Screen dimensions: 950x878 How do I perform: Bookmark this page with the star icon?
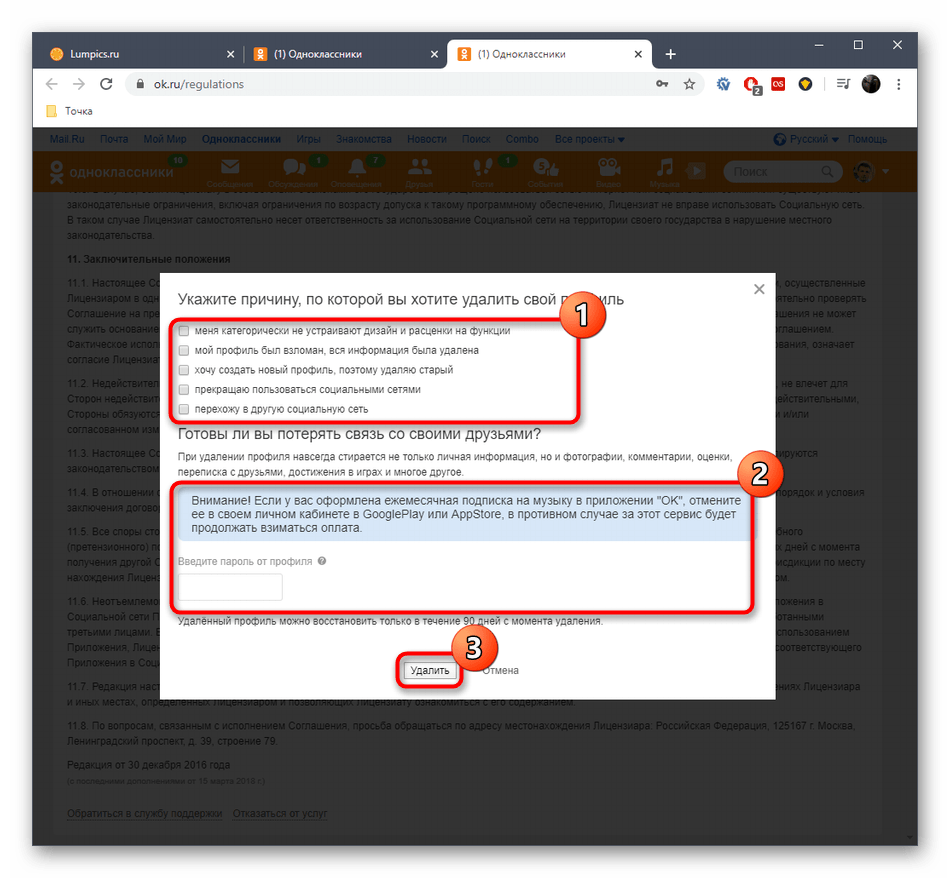(x=689, y=85)
